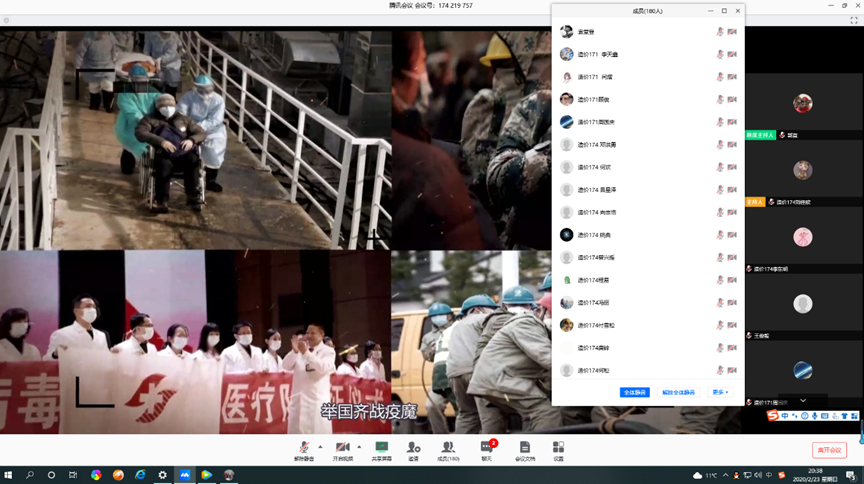The height and width of the screenshot is (484, 864).
Task: Open audio options arrow beside the mute button
Action: click(320, 447)
